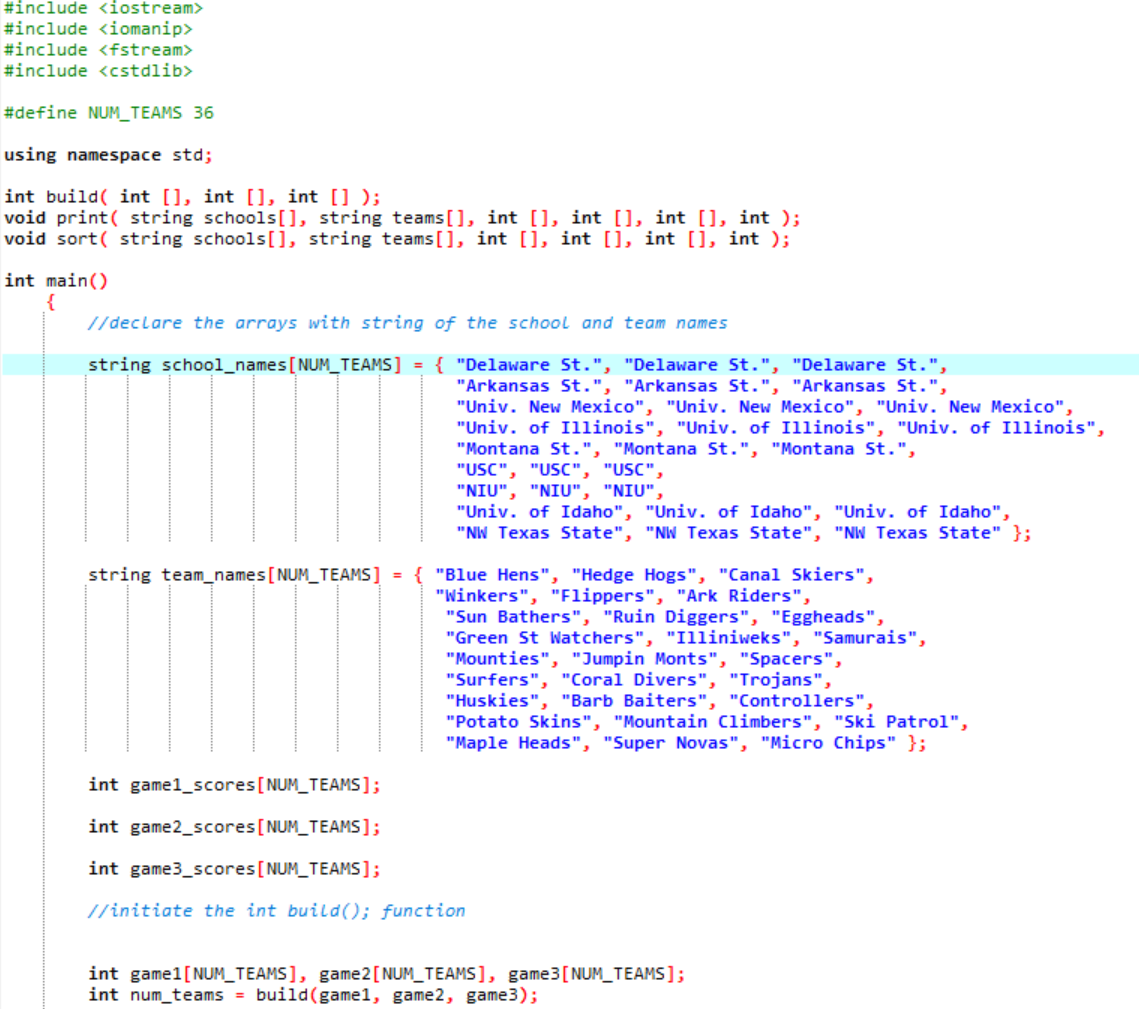Click the 'team_names' array identifier
1139x1009 pixels.
pyautogui.click(x=214, y=575)
